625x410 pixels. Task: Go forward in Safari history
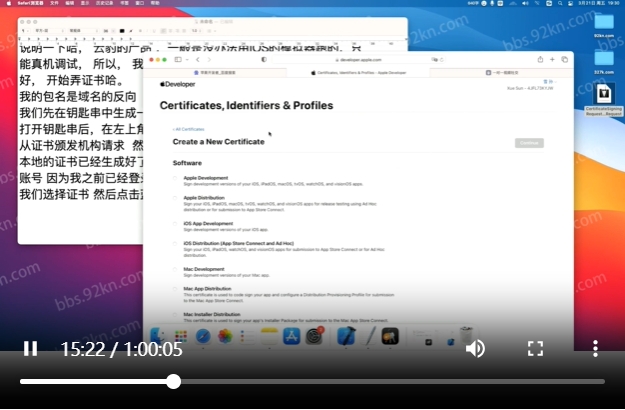click(209, 59)
